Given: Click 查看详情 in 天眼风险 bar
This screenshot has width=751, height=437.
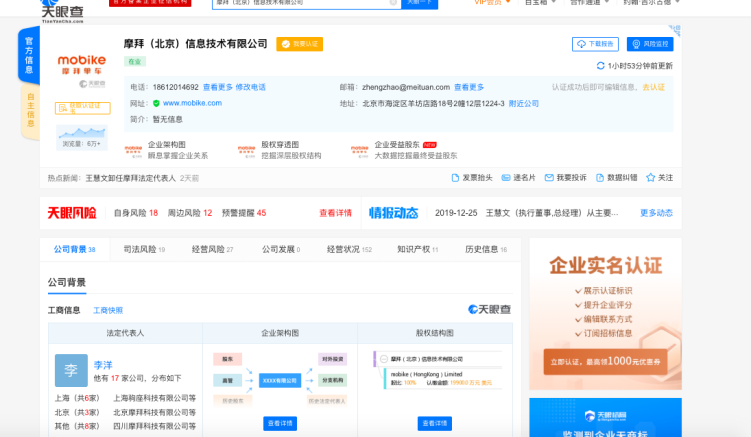Looking at the screenshot, I should point(335,213).
